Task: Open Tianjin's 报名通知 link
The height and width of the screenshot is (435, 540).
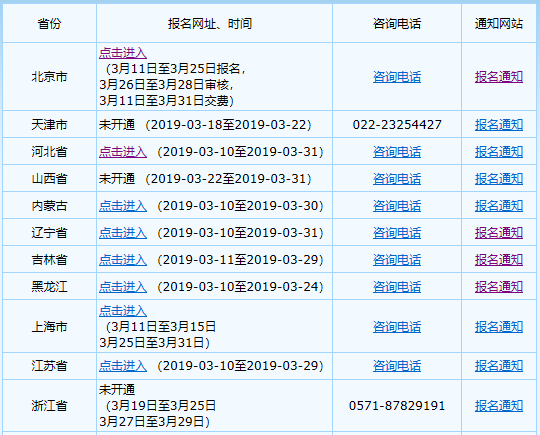Action: [499, 125]
